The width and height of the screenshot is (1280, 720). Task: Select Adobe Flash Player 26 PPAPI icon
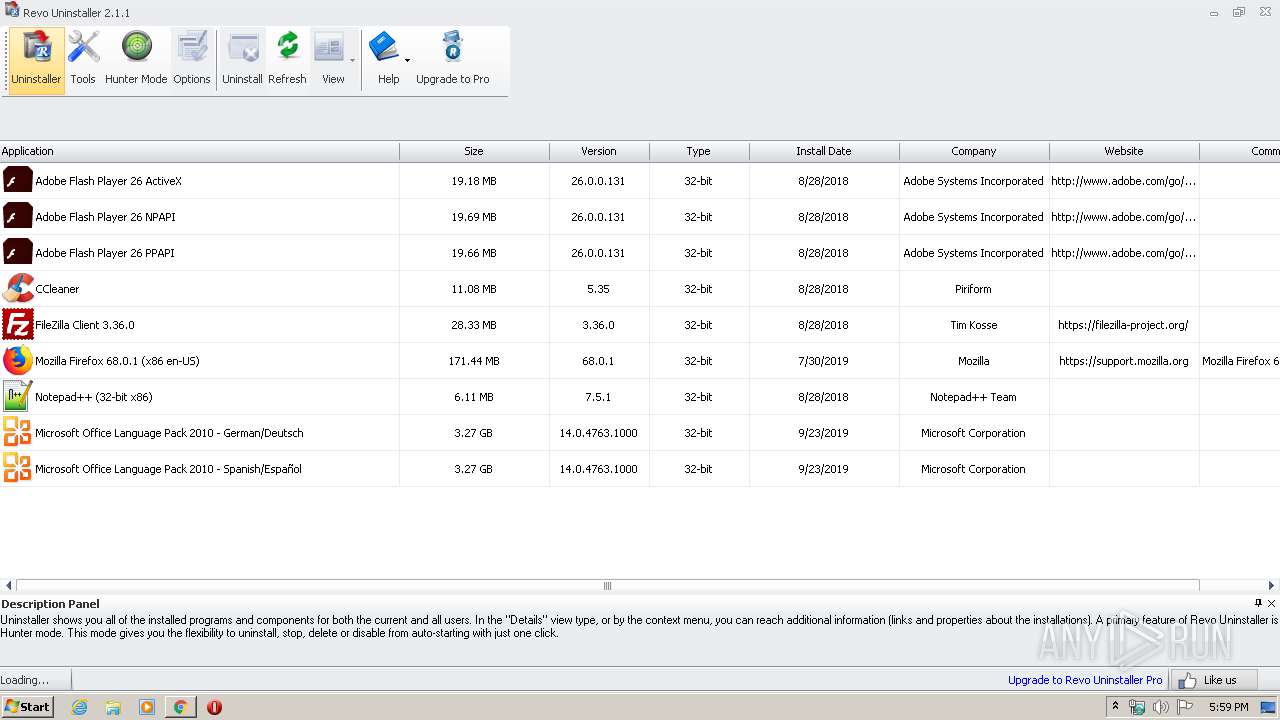click(18, 253)
